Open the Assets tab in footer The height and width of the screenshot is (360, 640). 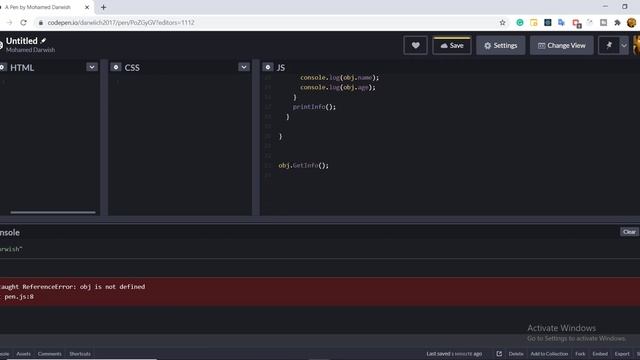23,354
